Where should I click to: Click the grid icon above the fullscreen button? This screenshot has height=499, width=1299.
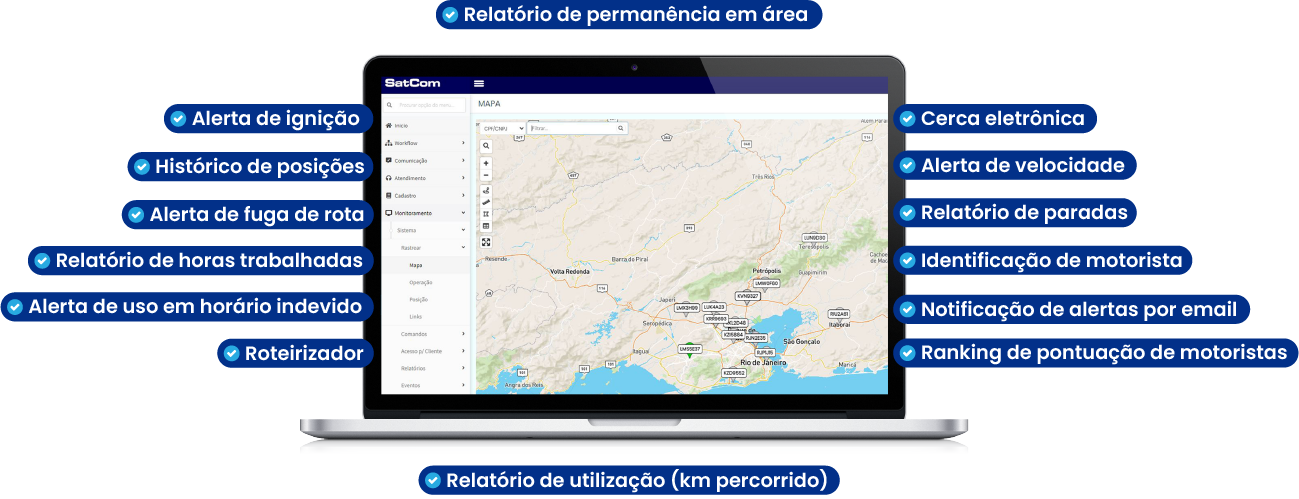[x=486, y=226]
